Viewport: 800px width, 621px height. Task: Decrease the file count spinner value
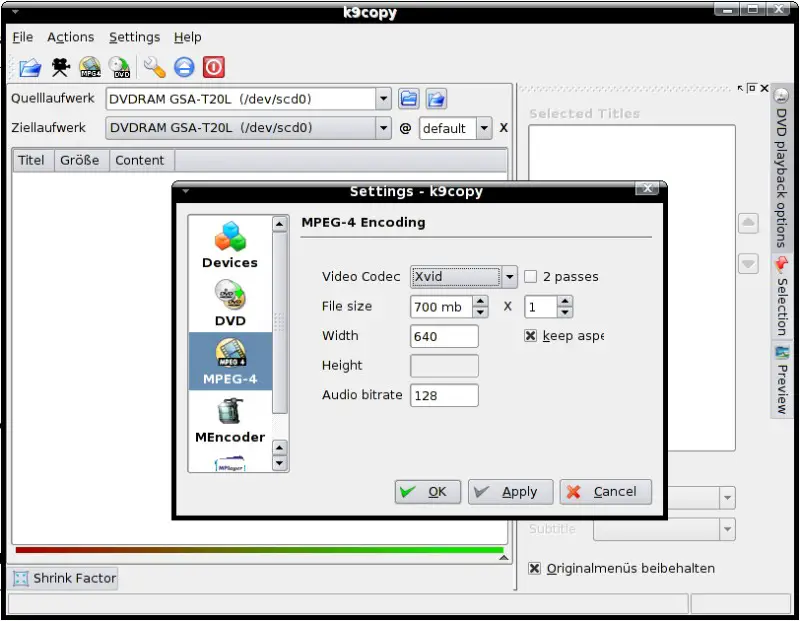coord(564,312)
